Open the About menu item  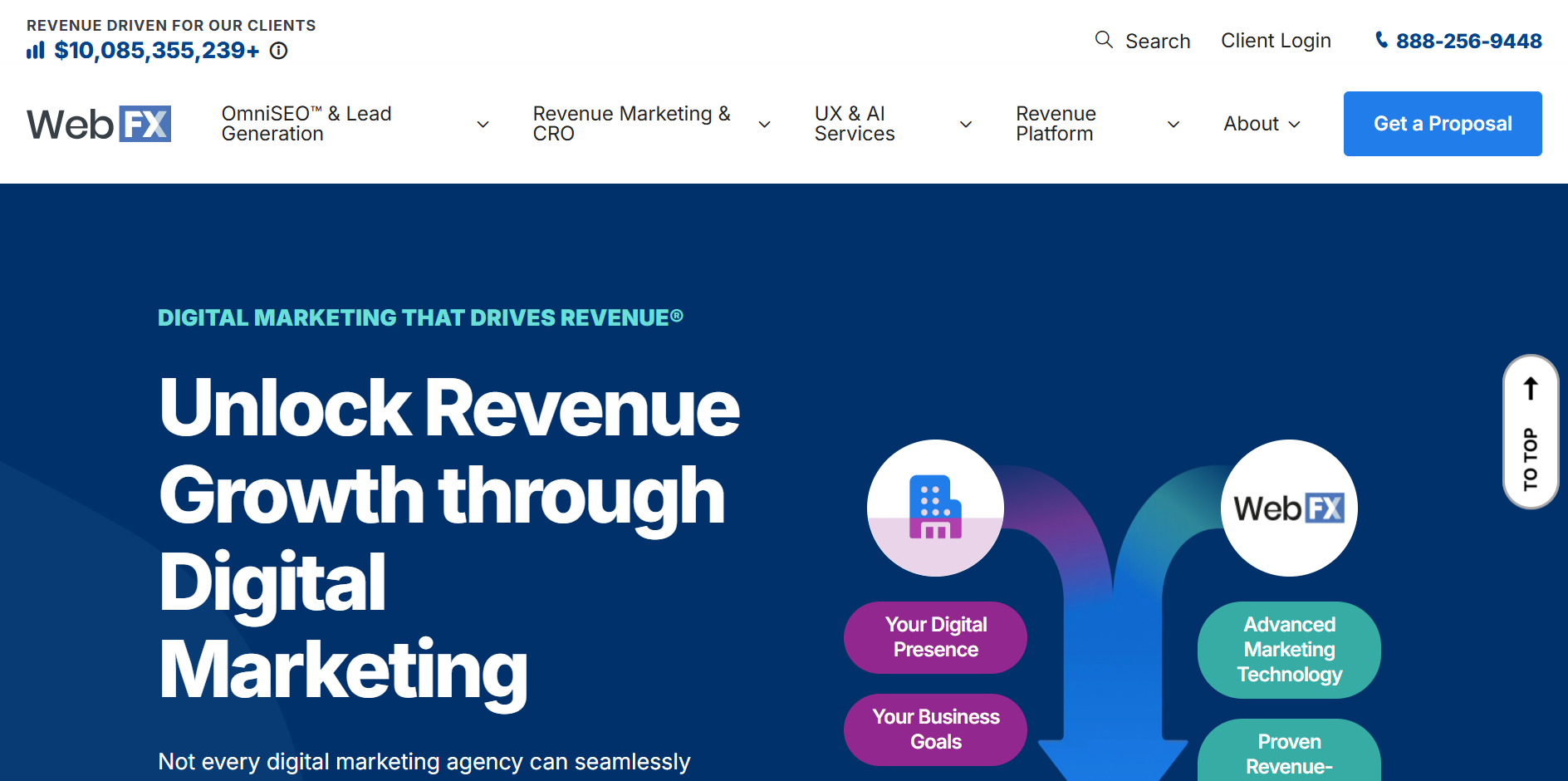click(1251, 124)
